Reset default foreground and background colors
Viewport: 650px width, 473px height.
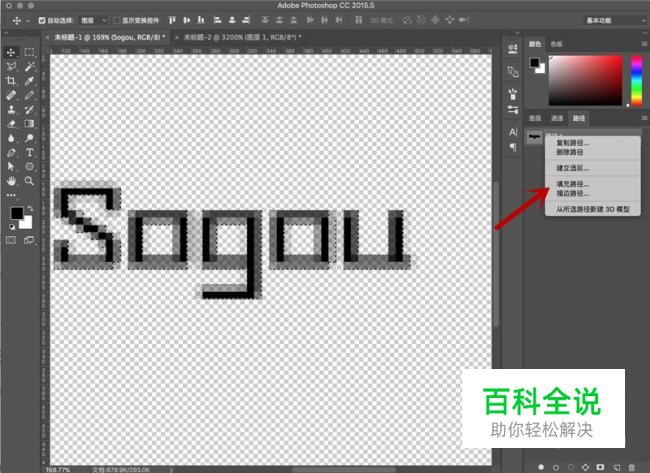point(12,227)
